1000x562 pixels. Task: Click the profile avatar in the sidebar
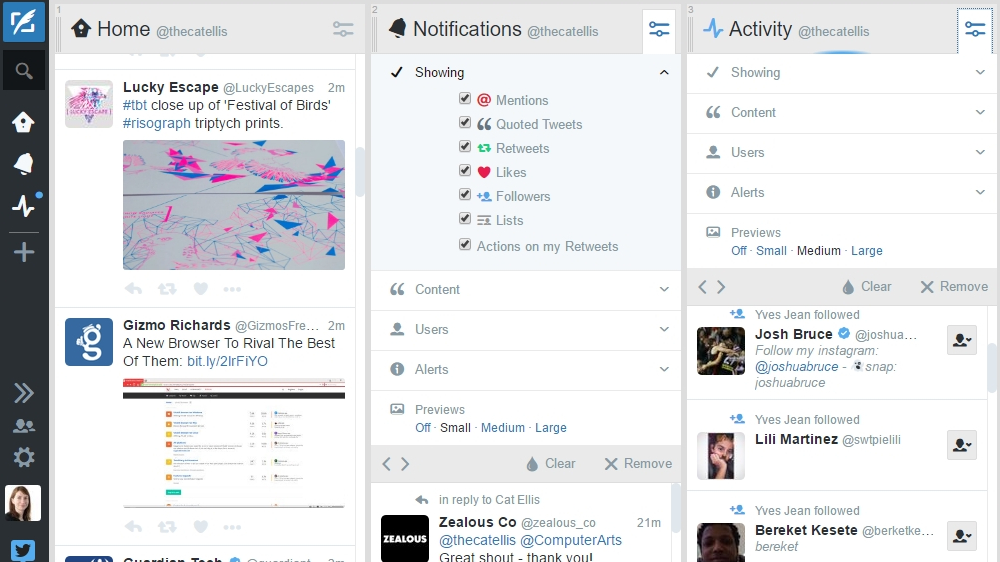[23, 503]
